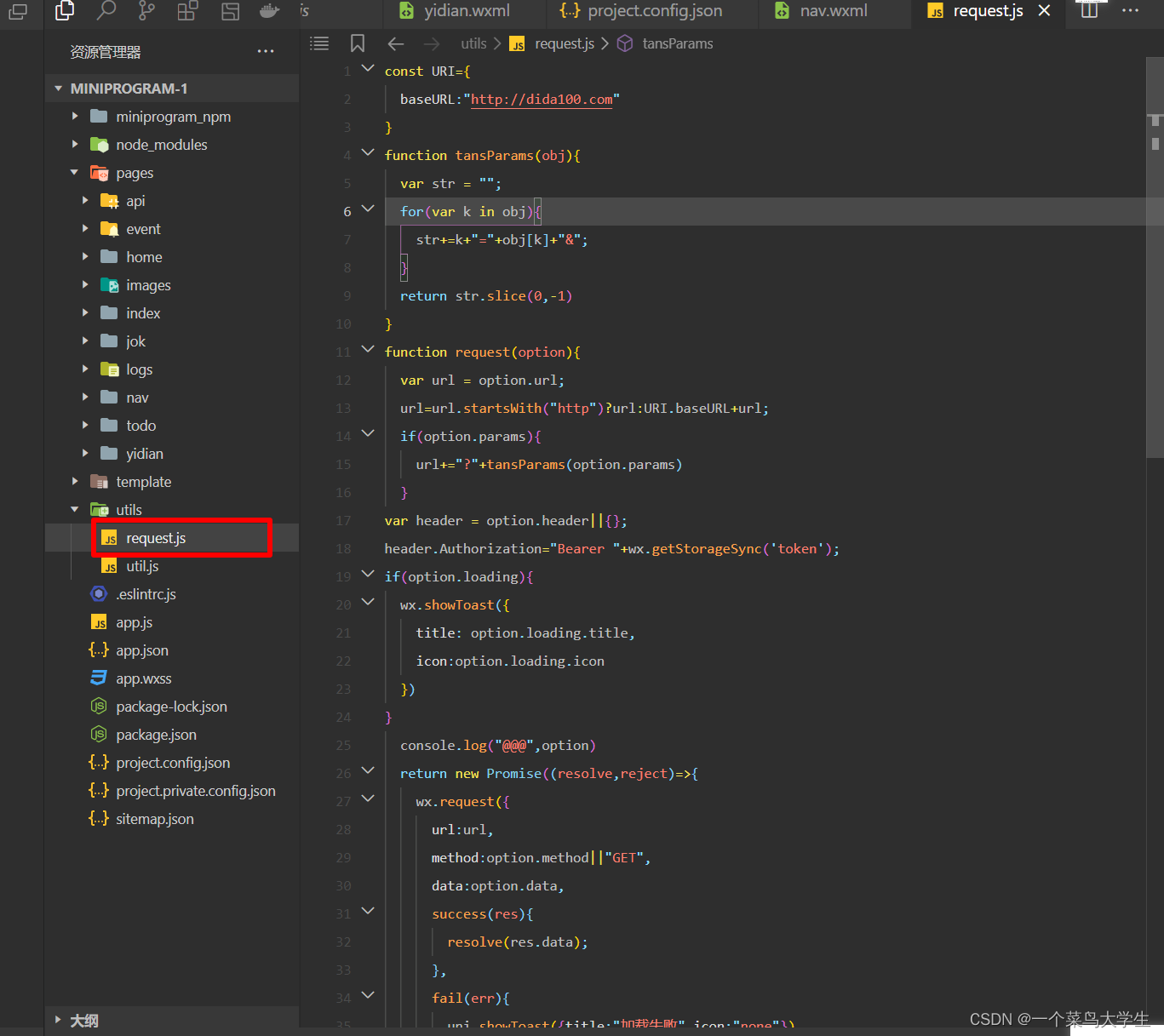
Task: Fold the Promise block at line 26
Action: [x=368, y=771]
